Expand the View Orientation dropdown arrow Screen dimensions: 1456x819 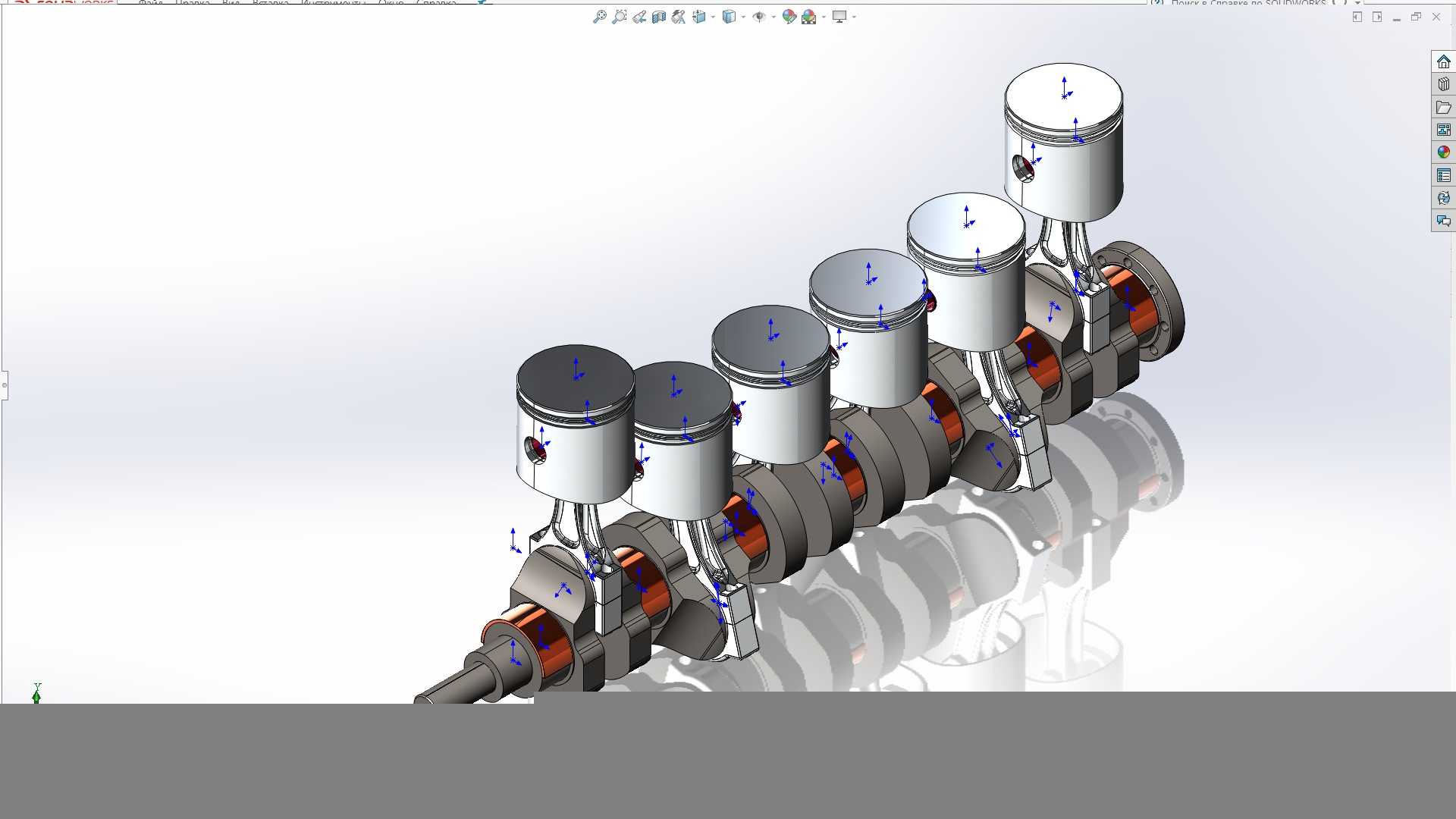[713, 17]
